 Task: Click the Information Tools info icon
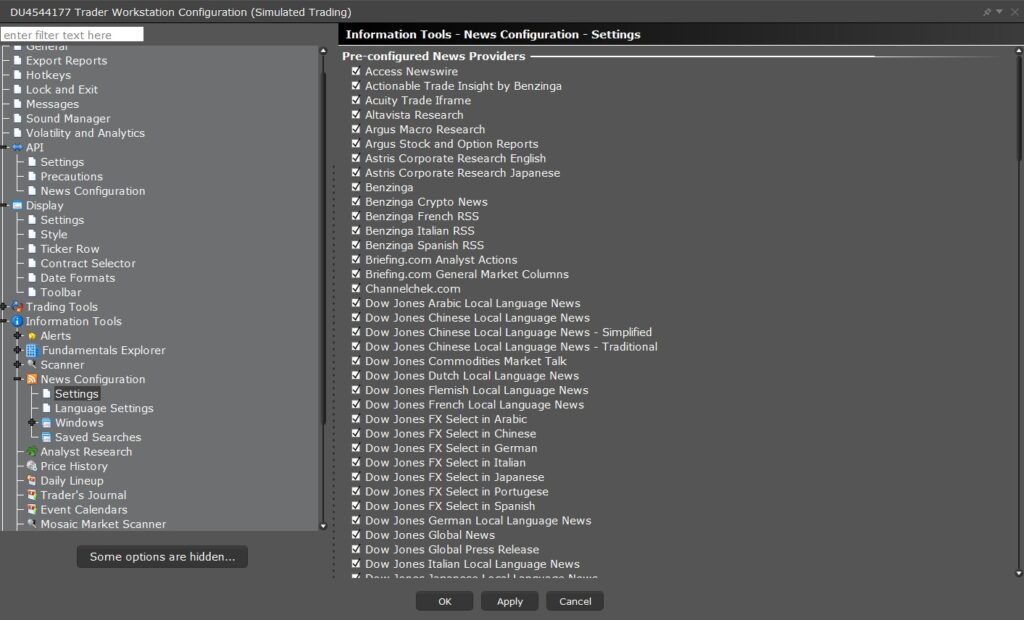[18, 321]
